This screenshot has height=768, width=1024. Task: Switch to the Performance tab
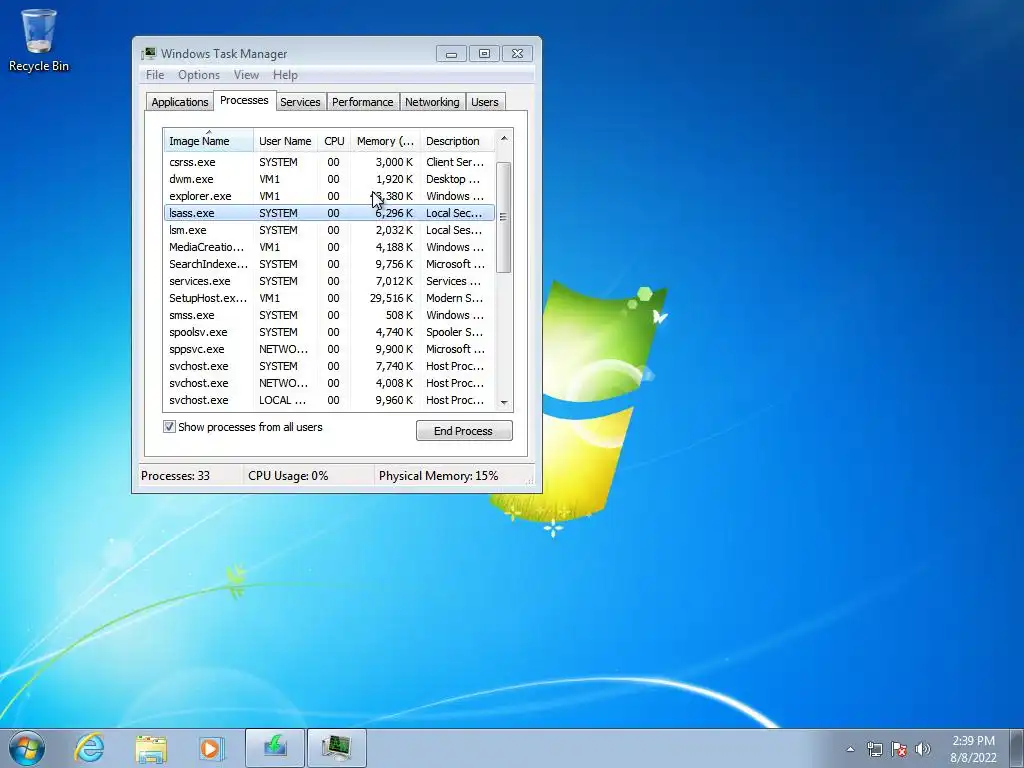coord(362,102)
